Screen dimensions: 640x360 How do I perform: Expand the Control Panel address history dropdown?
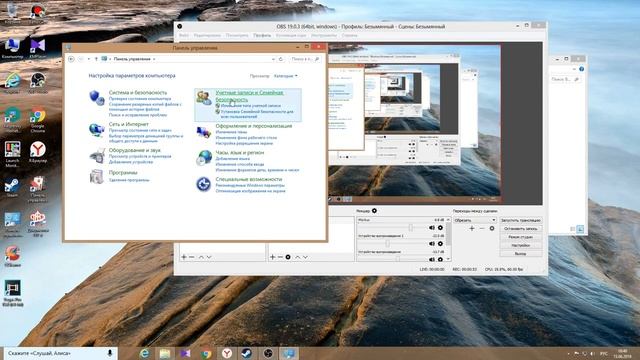point(273,59)
